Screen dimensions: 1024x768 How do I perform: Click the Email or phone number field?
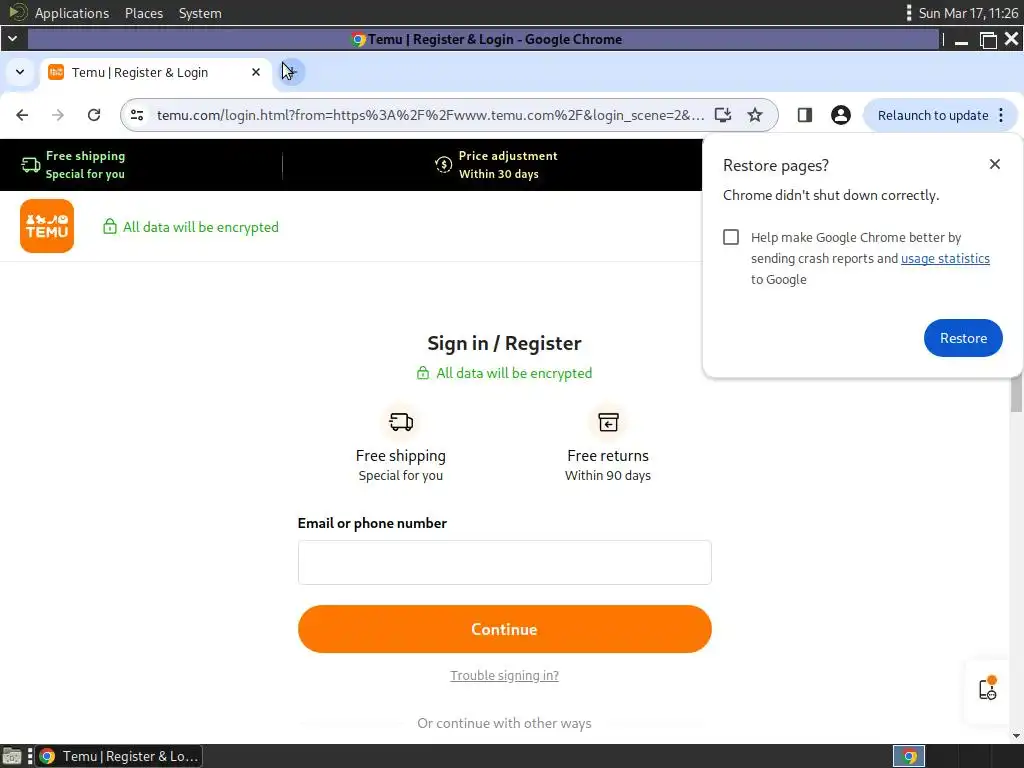tap(504, 562)
